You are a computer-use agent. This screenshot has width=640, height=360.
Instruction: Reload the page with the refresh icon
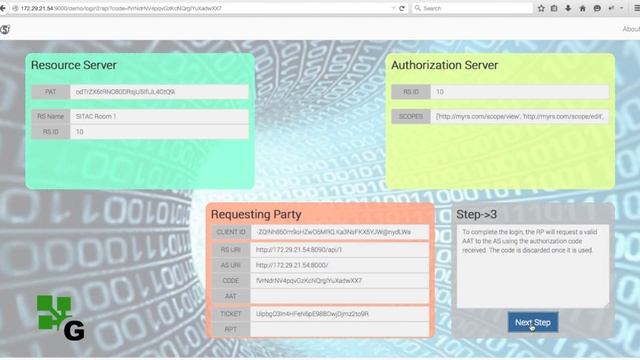pos(402,8)
